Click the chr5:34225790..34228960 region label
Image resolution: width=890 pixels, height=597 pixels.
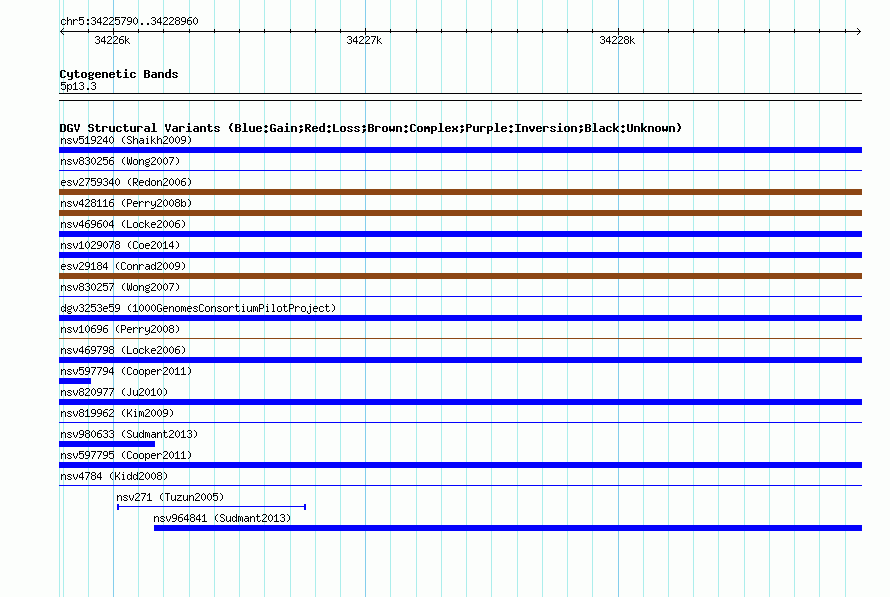[129, 21]
